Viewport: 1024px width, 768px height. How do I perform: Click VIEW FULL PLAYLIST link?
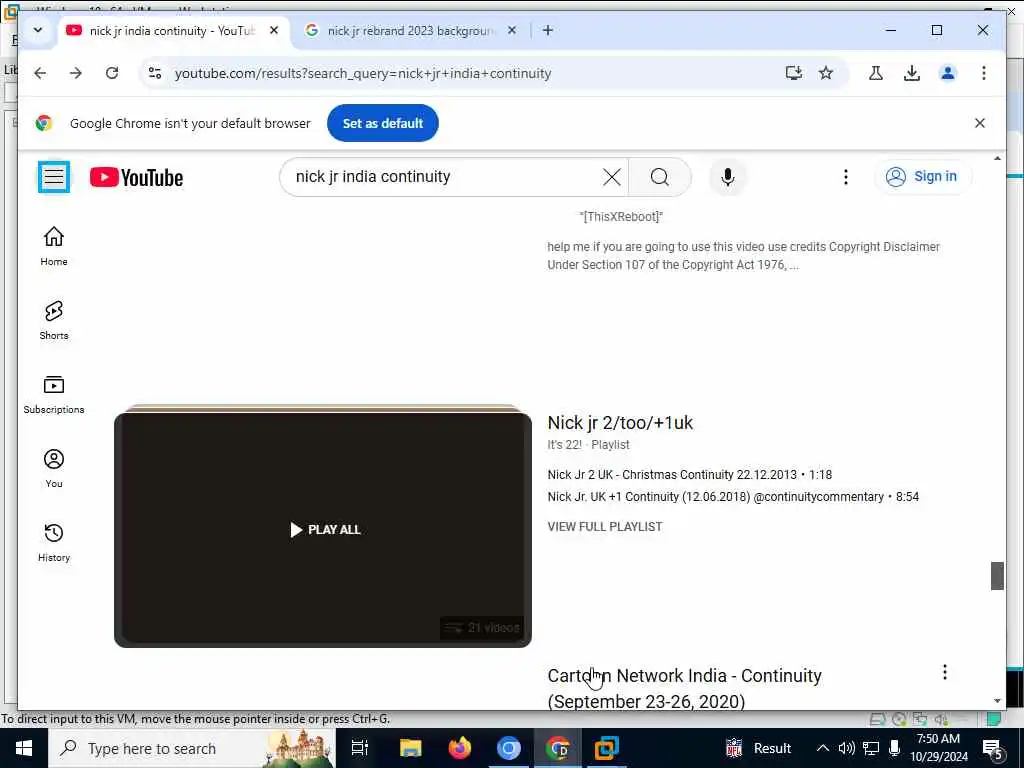click(605, 526)
